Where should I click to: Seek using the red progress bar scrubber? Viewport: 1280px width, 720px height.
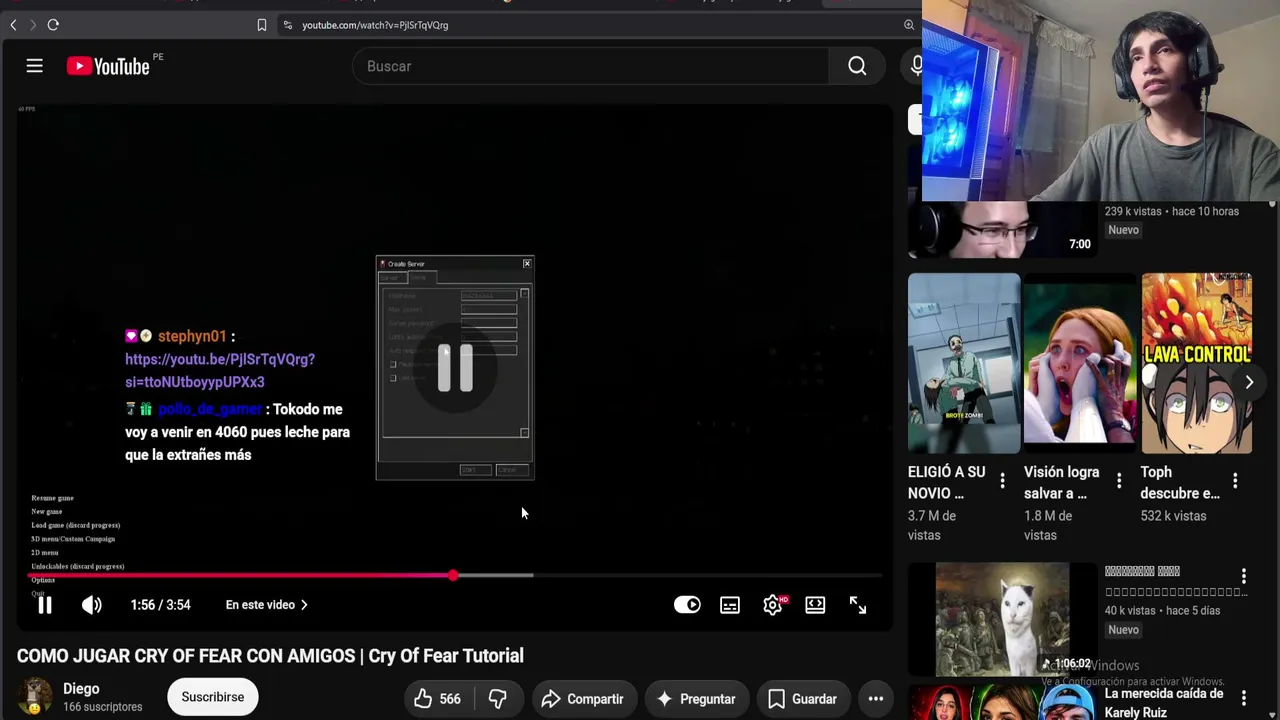[453, 575]
